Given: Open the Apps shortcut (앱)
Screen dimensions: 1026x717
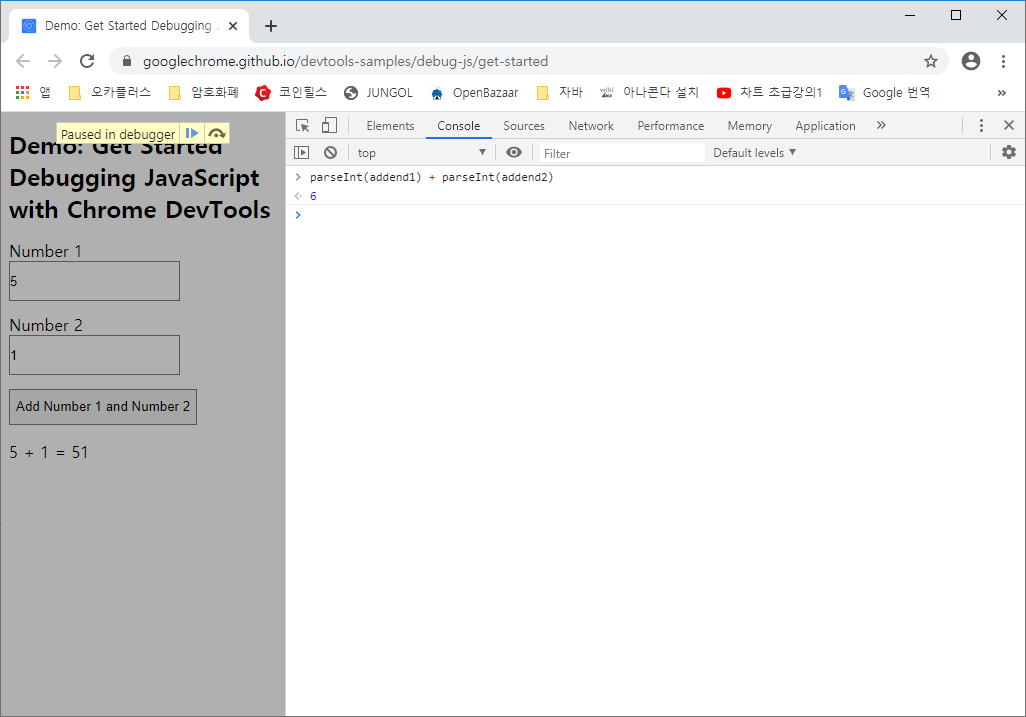Looking at the screenshot, I should [33, 93].
